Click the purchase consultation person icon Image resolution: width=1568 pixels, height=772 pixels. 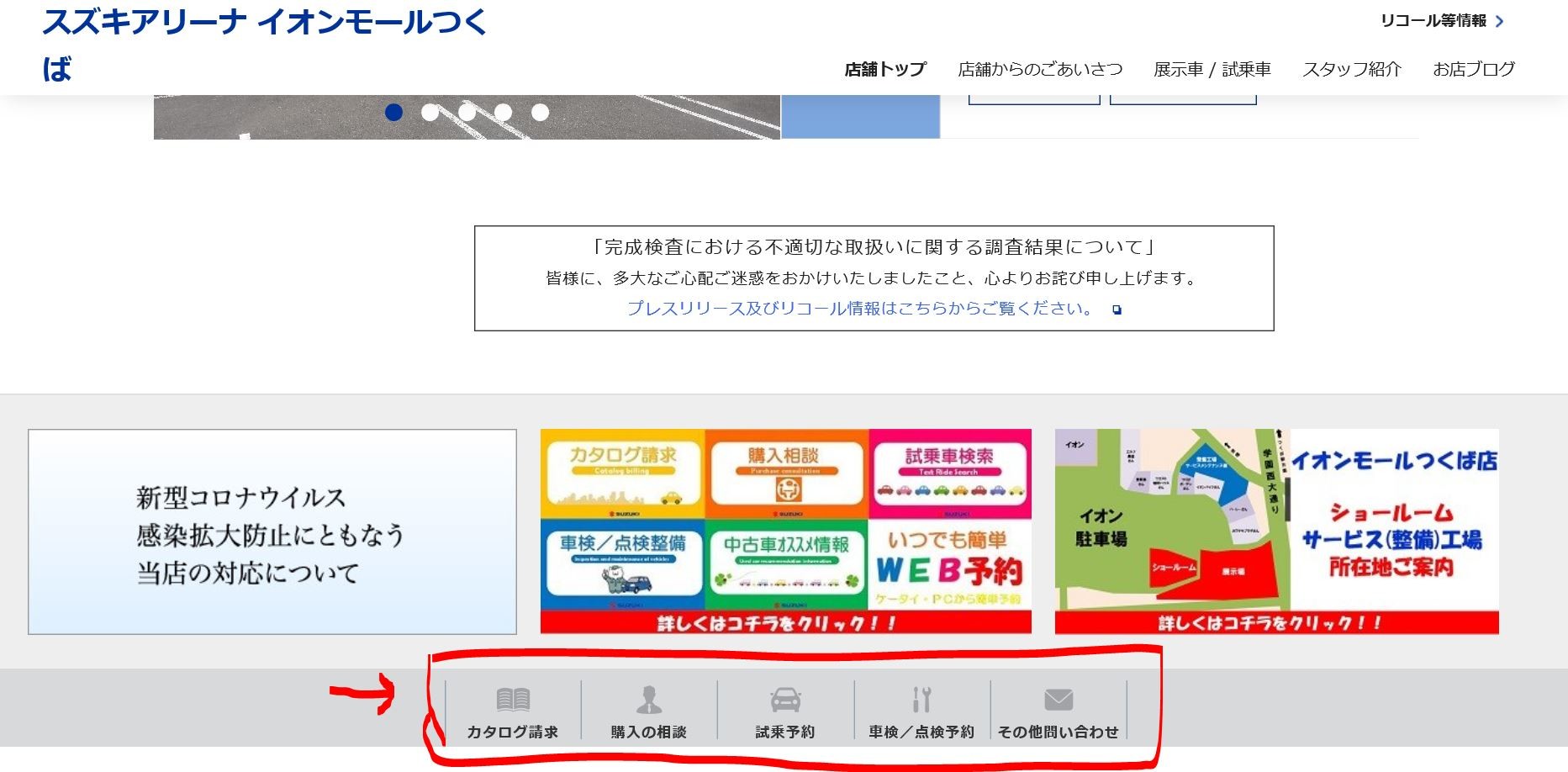[x=648, y=700]
